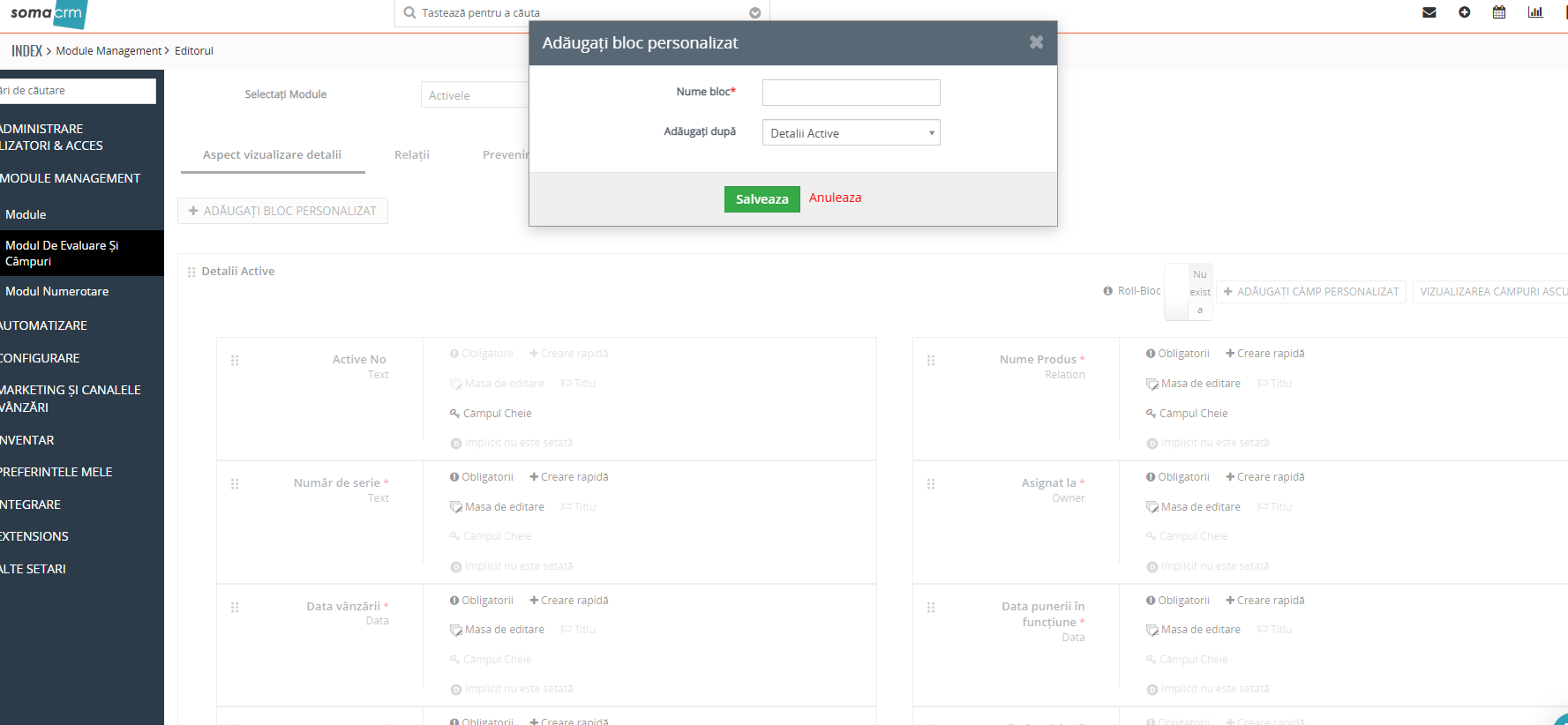The height and width of the screenshot is (725, 1568).
Task: Focus the Nume bloc input field
Action: (851, 93)
